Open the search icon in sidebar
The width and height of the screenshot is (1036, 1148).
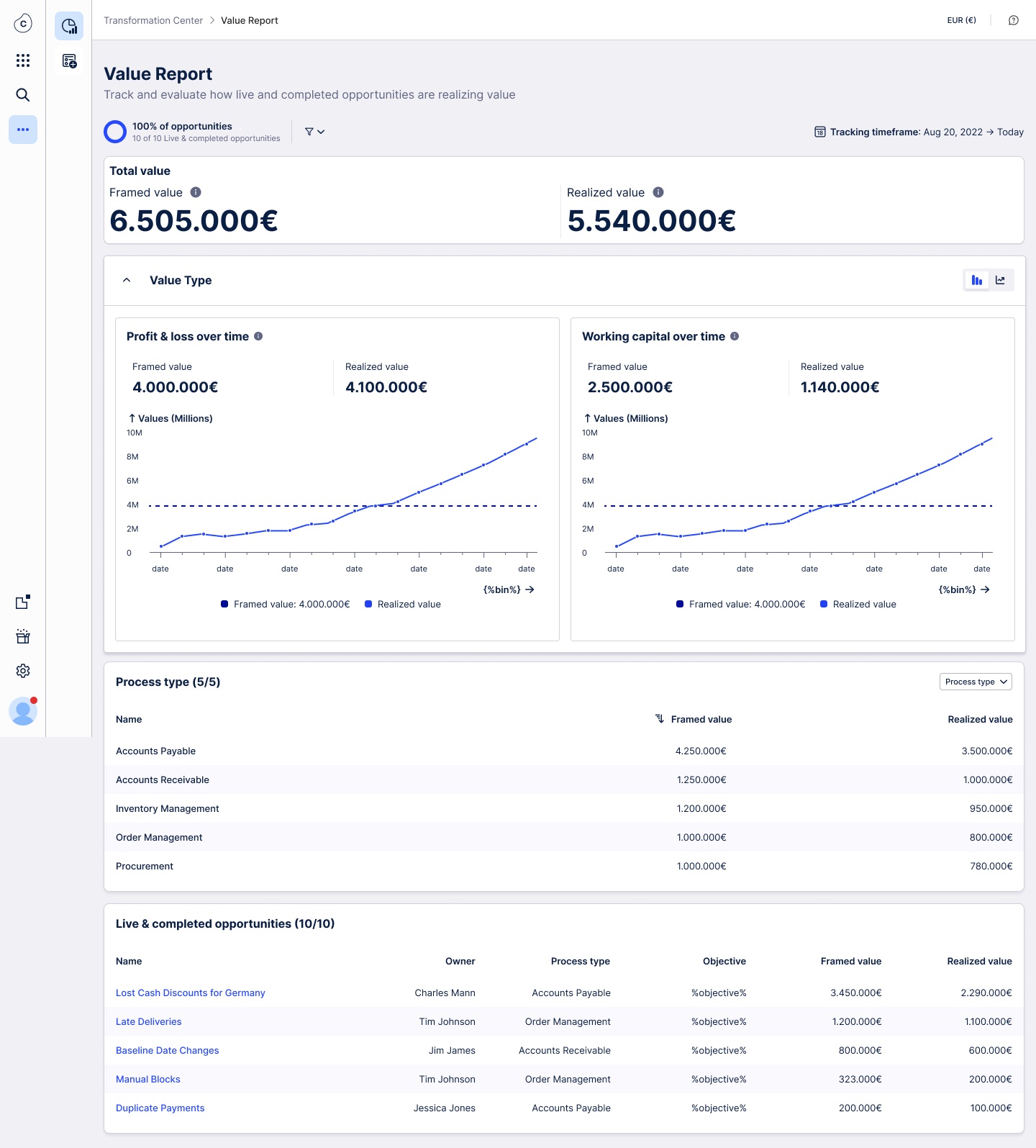click(x=23, y=95)
